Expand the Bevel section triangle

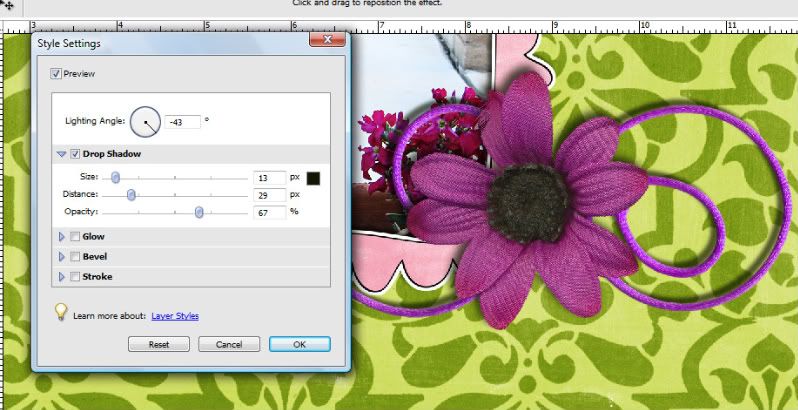pyautogui.click(x=62, y=257)
